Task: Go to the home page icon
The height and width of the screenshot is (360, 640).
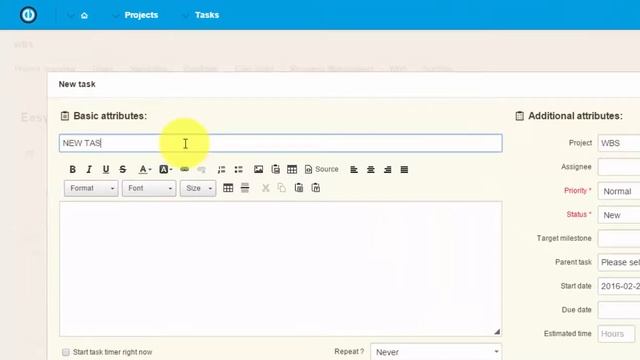Action: point(84,16)
